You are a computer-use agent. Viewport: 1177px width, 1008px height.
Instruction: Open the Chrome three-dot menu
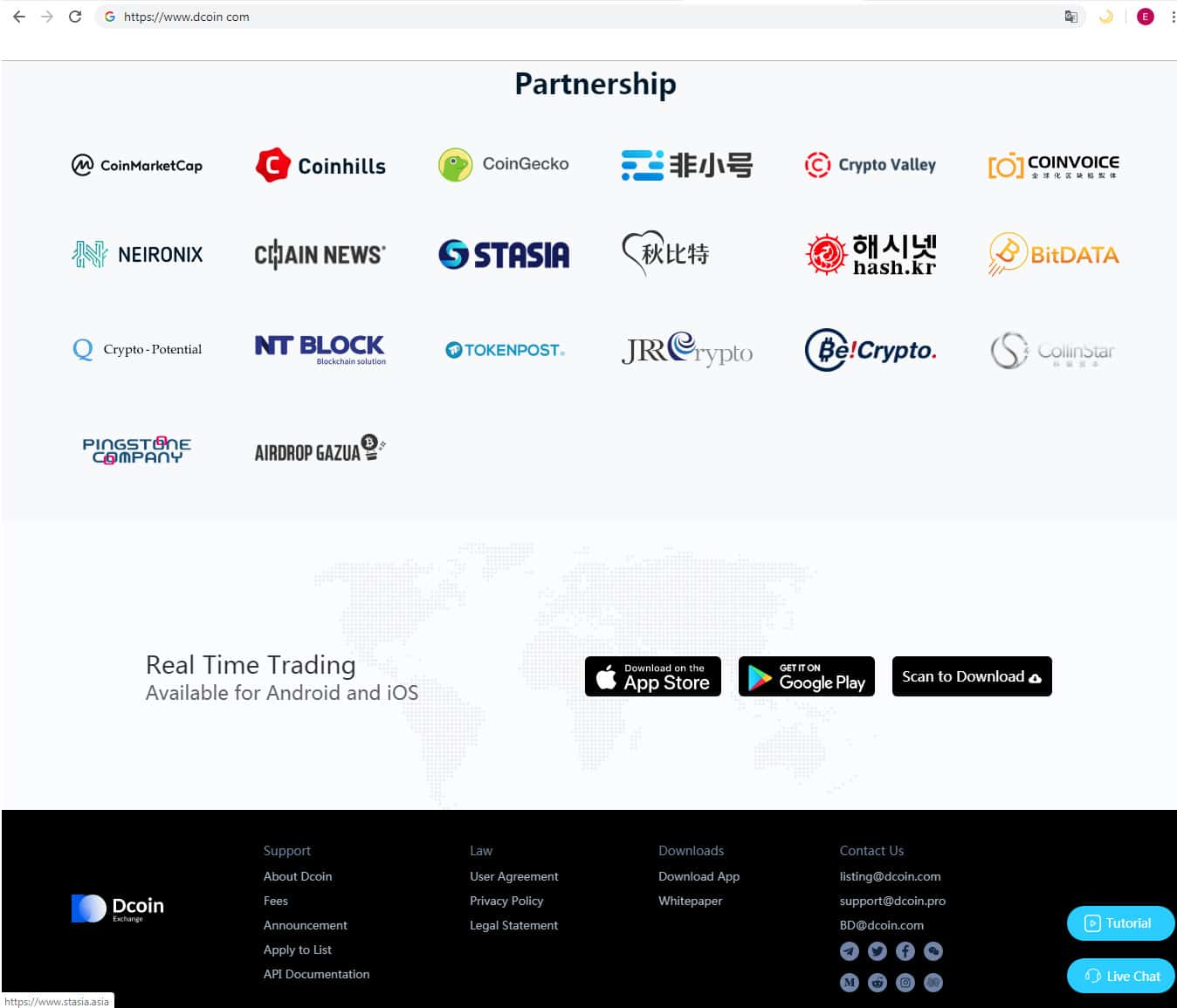[x=1173, y=17]
